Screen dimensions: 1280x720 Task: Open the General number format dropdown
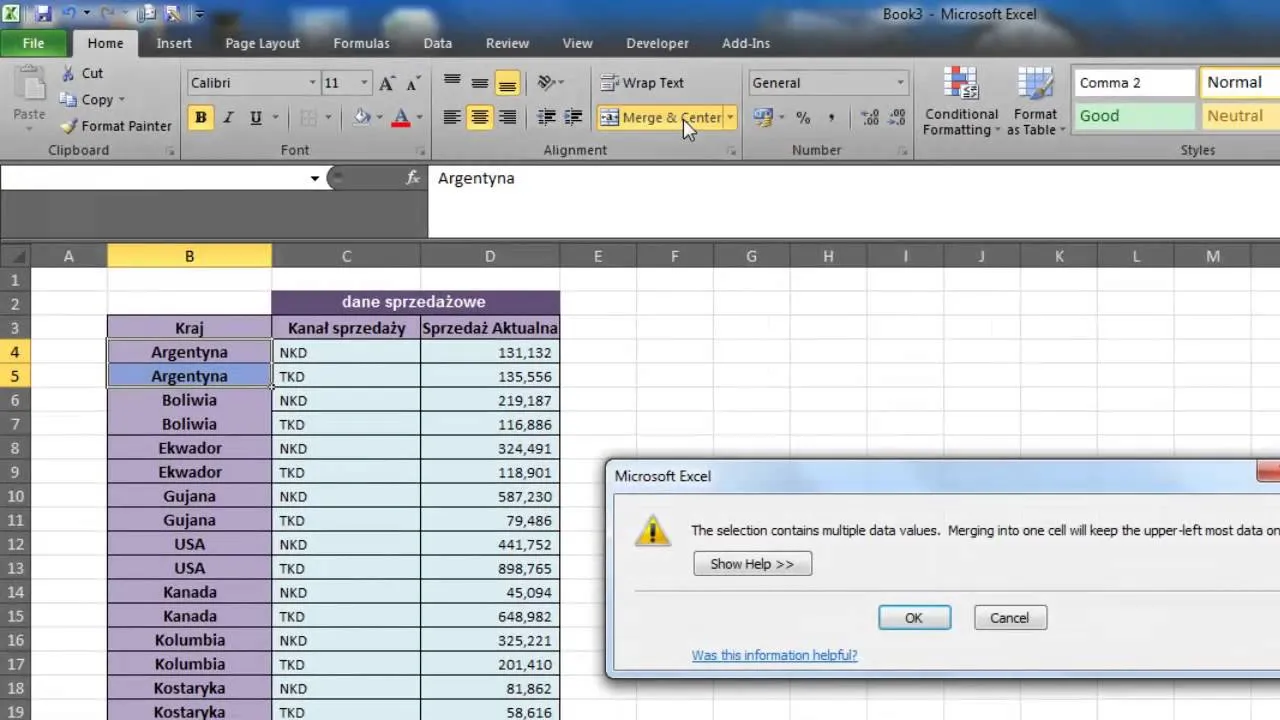coord(900,83)
